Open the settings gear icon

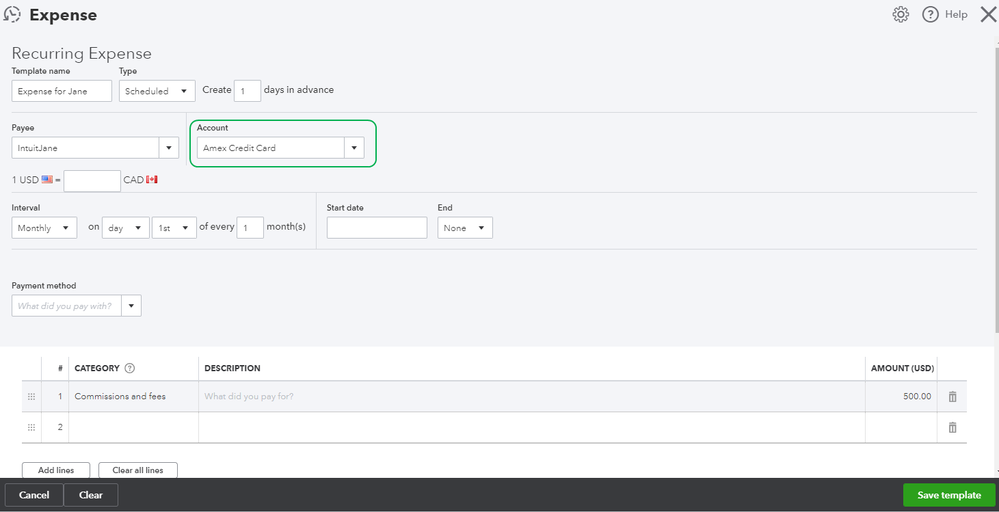[x=901, y=14]
